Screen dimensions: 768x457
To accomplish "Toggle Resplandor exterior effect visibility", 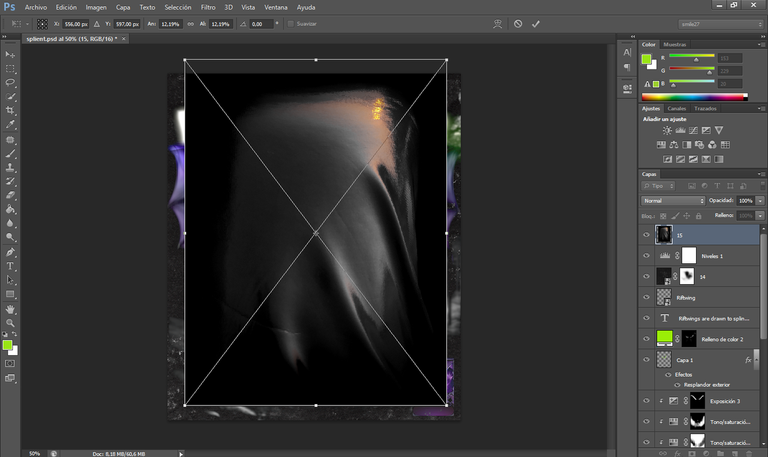I will click(677, 385).
